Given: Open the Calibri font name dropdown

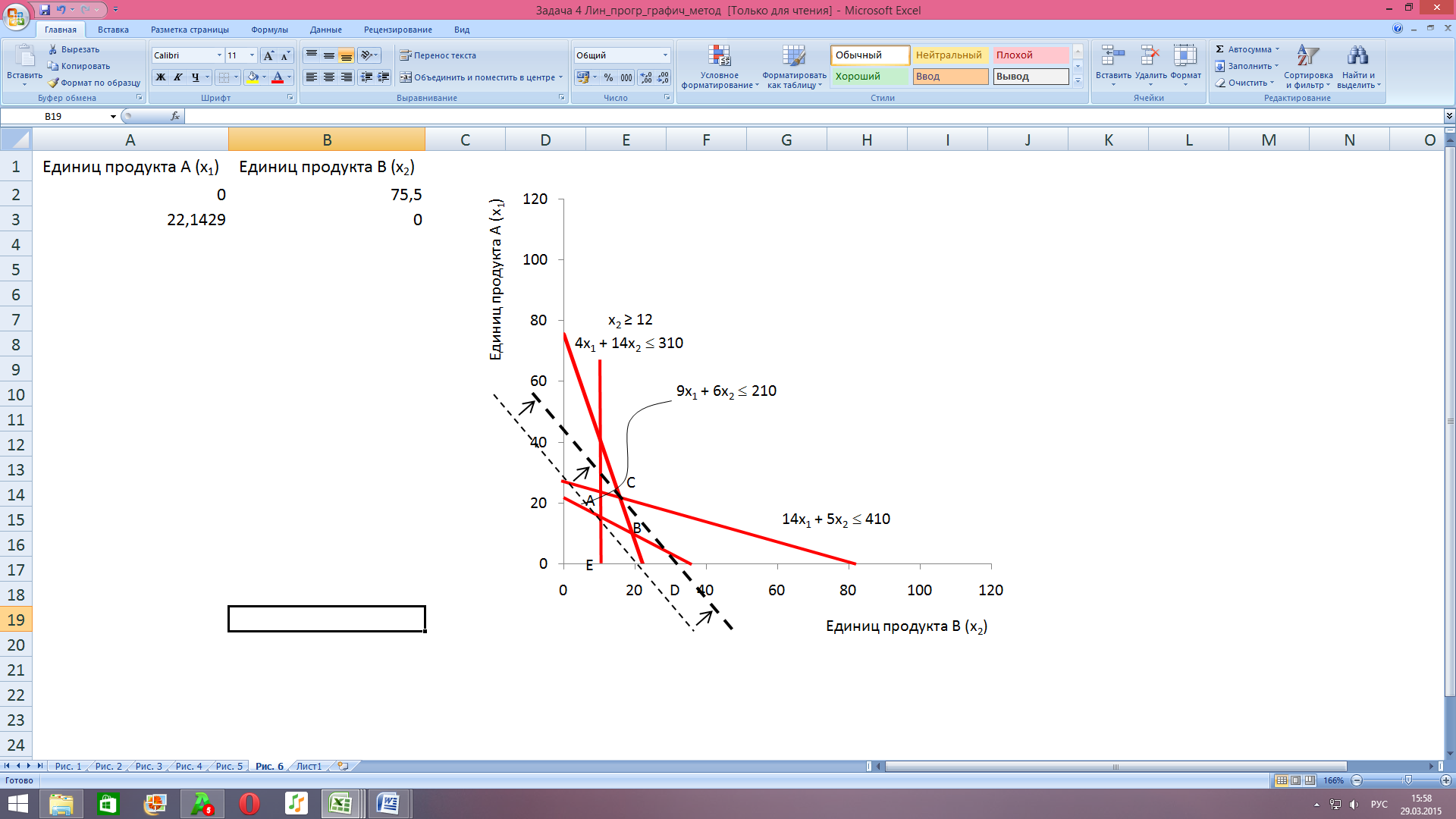Looking at the screenshot, I should [219, 55].
